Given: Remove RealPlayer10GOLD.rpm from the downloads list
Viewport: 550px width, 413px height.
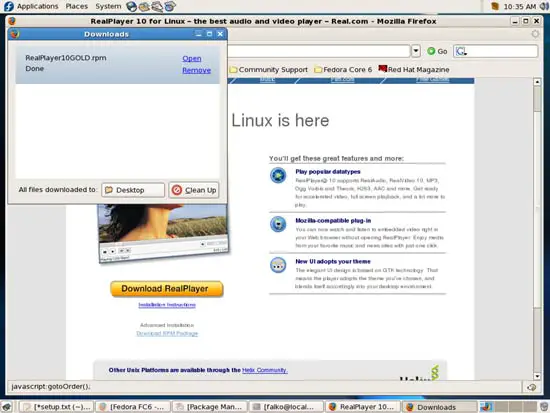Looking at the screenshot, I should [196, 70].
